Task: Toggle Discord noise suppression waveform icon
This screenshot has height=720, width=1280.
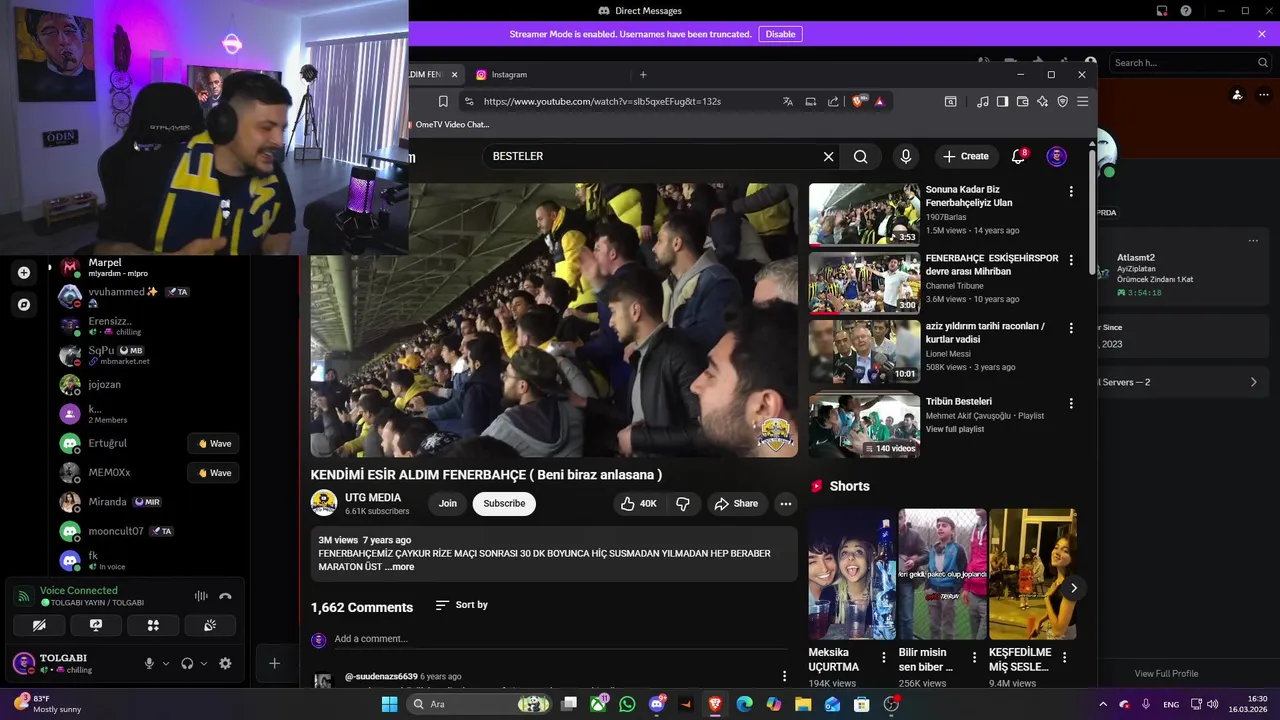Action: (201, 596)
